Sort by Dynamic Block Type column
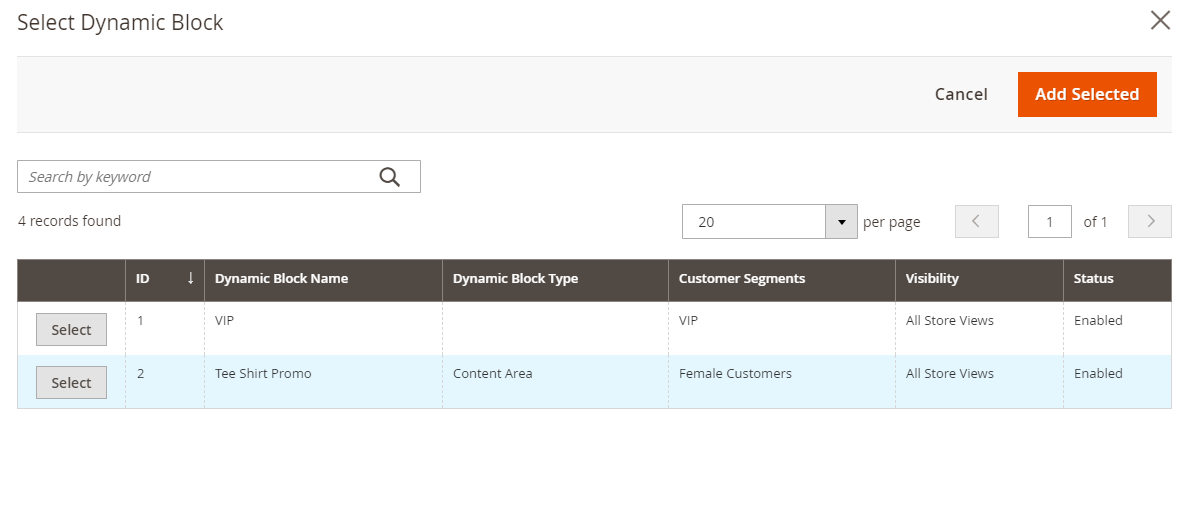This screenshot has width=1187, height=528. tap(556, 279)
